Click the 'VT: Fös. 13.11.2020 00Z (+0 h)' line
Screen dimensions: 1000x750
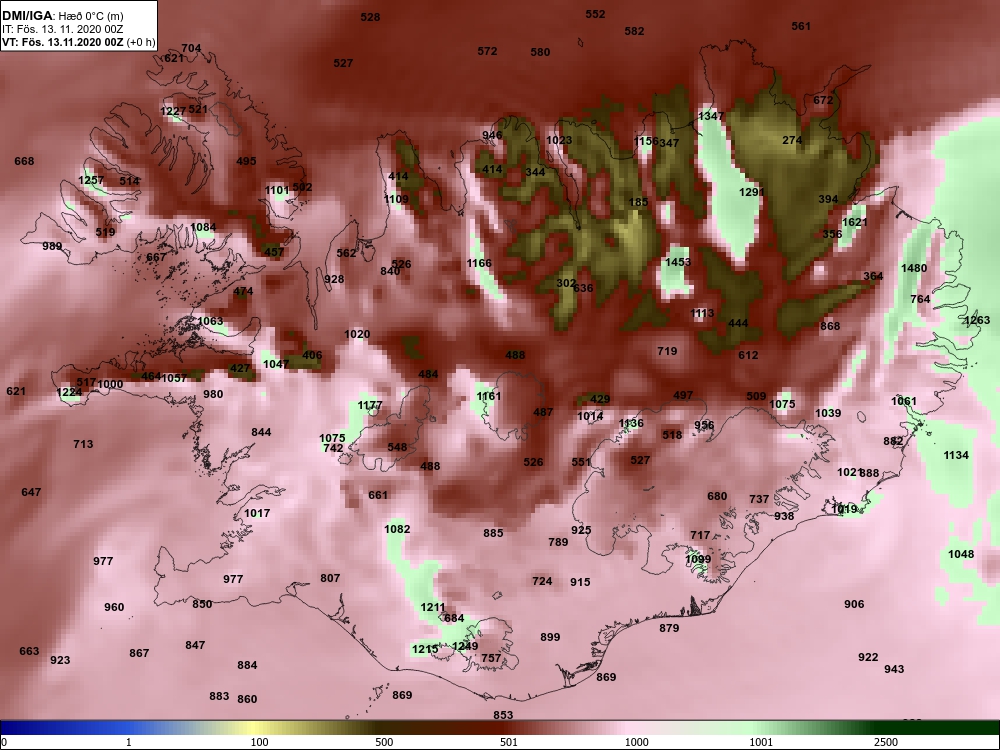tap(78, 42)
